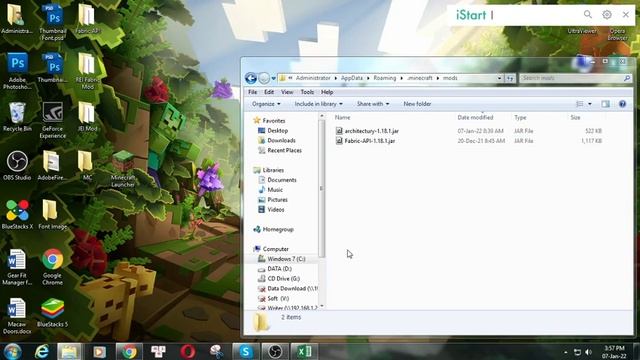
Task: Open Google Chrome desktop shortcut
Action: coord(53,267)
